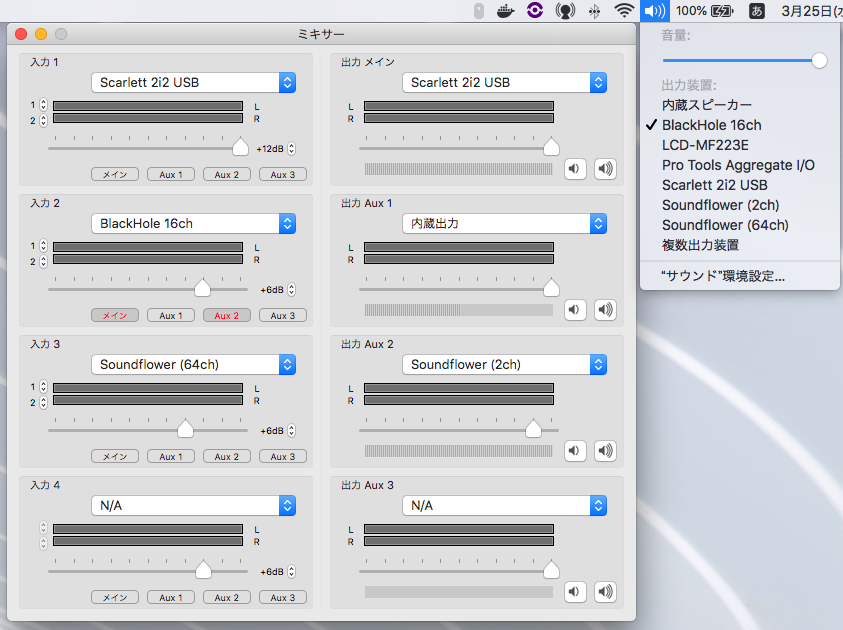The width and height of the screenshot is (843, 630).
Task: Open the Bluetooth menu bar icon
Action: [594, 11]
